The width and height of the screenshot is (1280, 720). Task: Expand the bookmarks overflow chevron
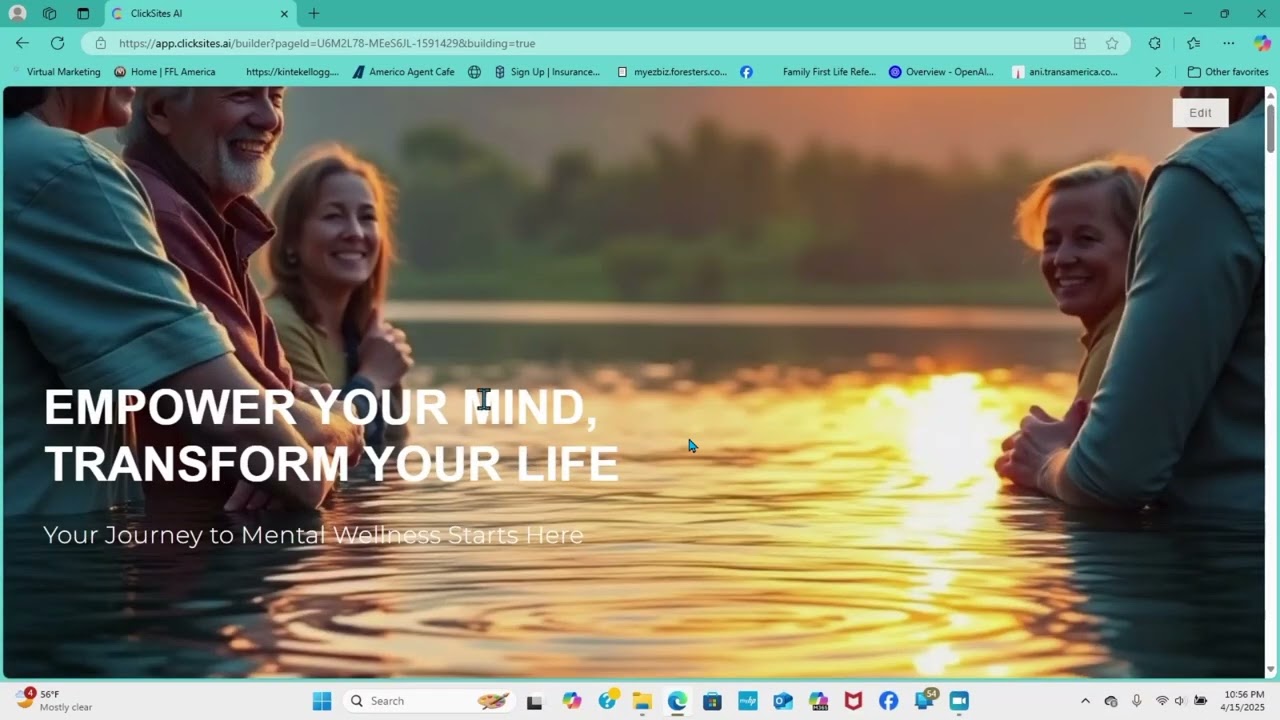(x=1158, y=72)
